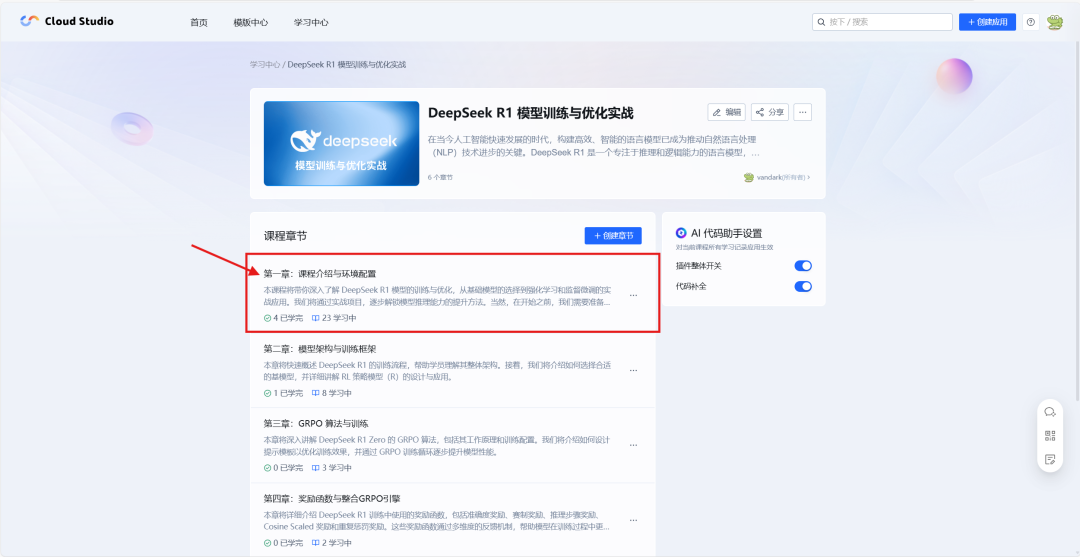Open chapter 第三章：GRPO 算法与训练
Screen dimensions: 1080x557
click(316, 423)
